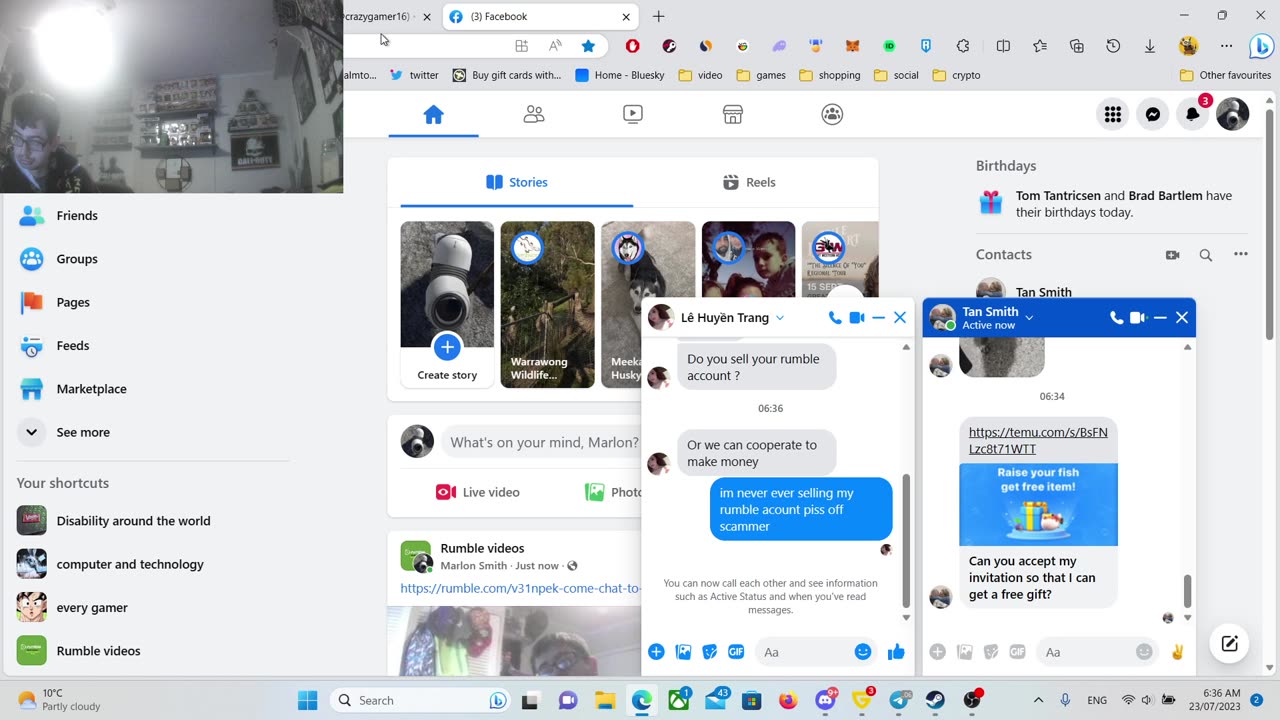Open the Windows Start menu
This screenshot has width=1280, height=720.
307,700
